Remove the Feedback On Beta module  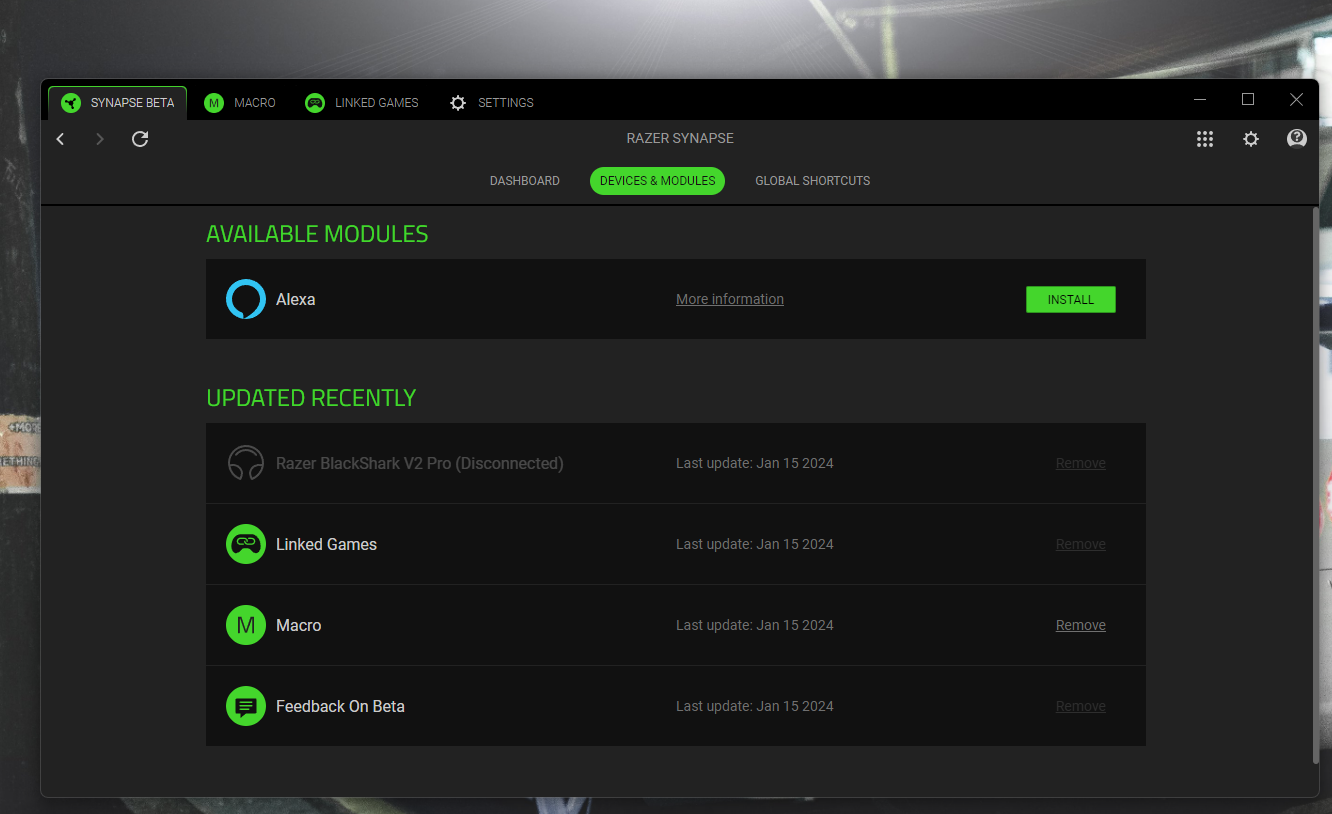[1081, 706]
